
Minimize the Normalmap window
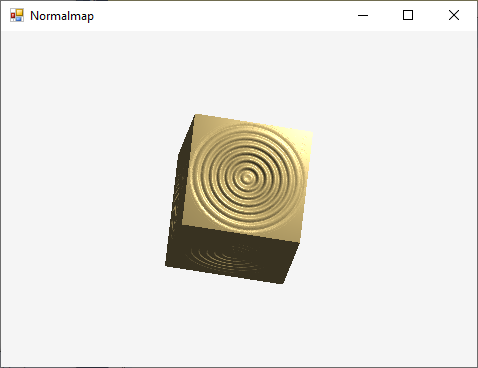tap(363, 15)
